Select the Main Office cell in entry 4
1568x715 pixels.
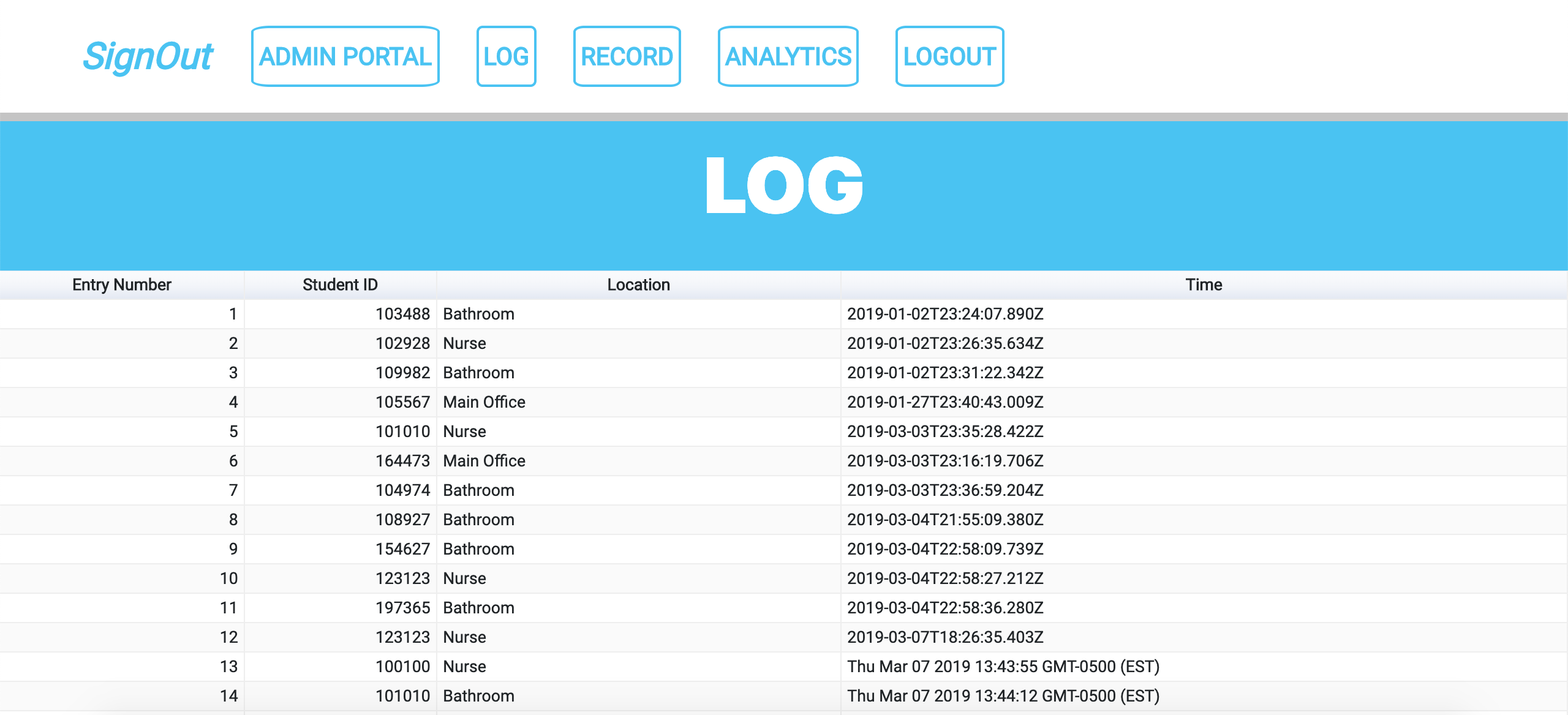tap(484, 402)
